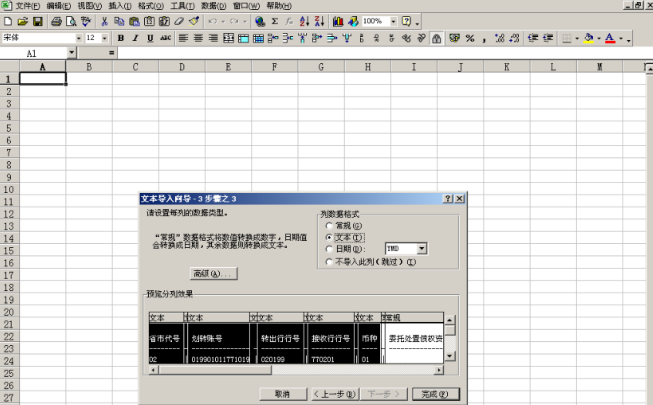Select row header 5 in spreadsheet
This screenshot has height=405, width=653.
point(9,128)
